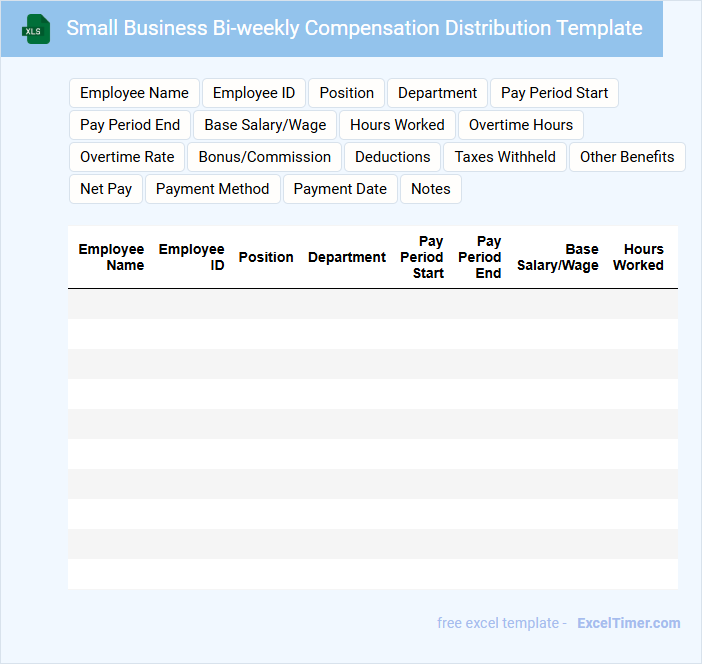The width and height of the screenshot is (702, 664).
Task: Select the Taxes Withheld tag
Action: (x=505, y=157)
